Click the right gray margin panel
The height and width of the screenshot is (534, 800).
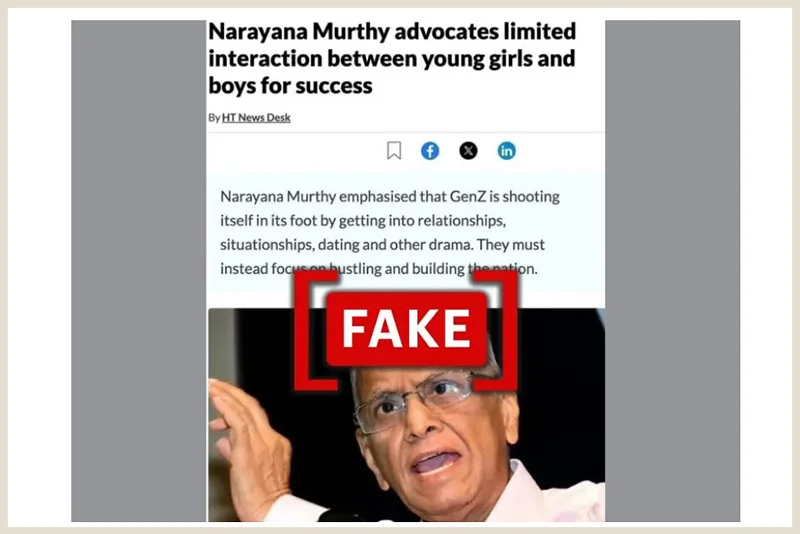pyautogui.click(x=672, y=270)
